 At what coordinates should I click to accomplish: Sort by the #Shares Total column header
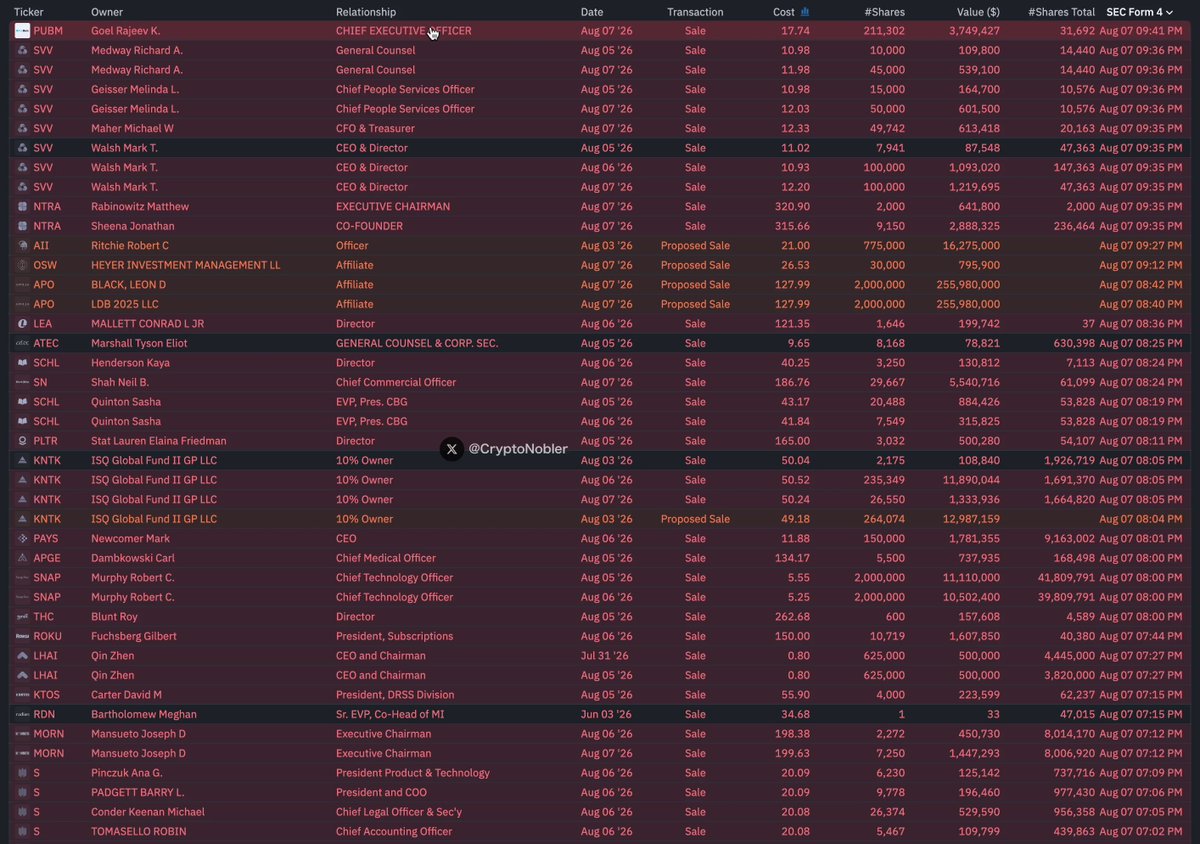1061,12
